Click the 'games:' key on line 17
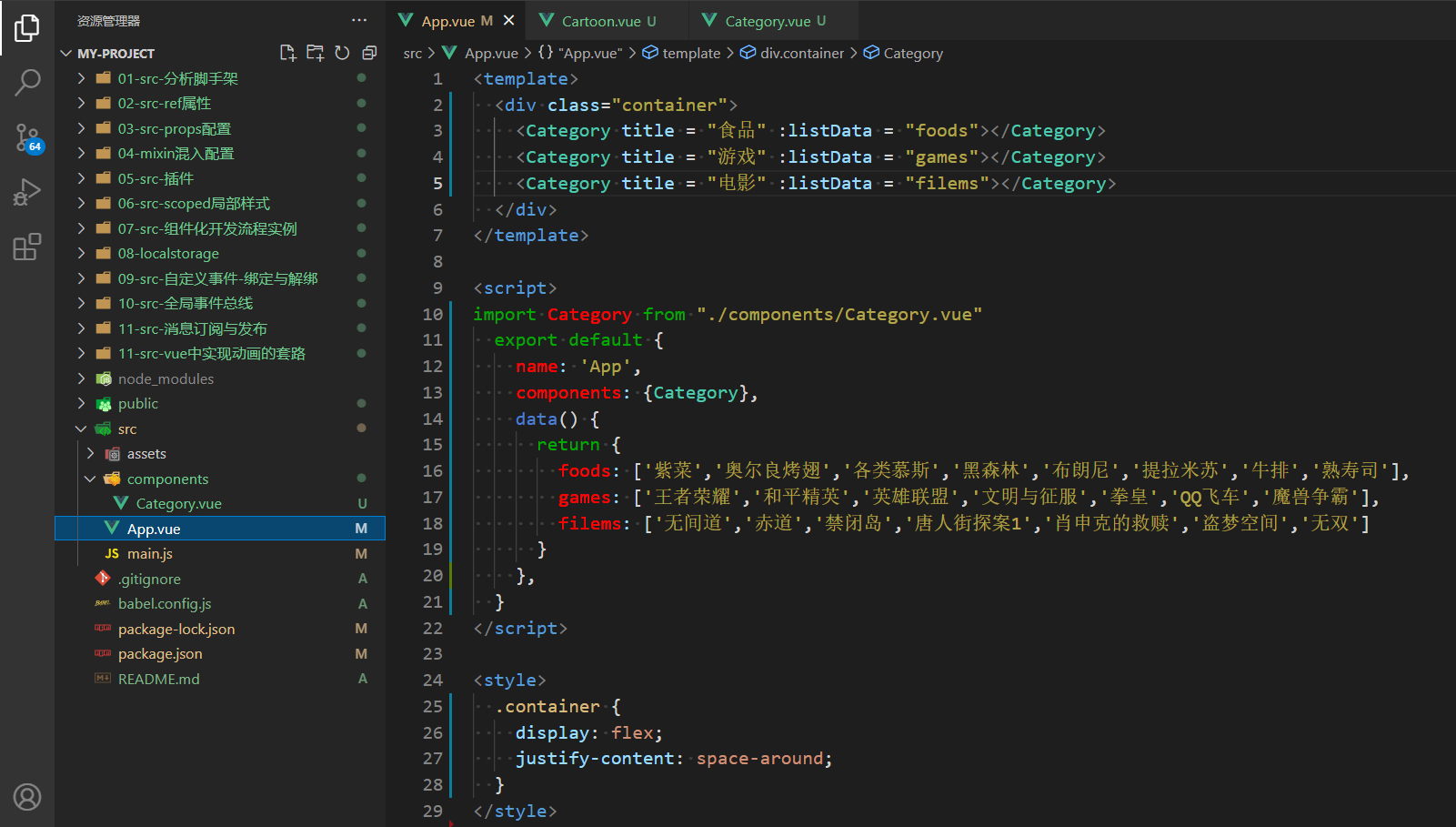 (589, 498)
